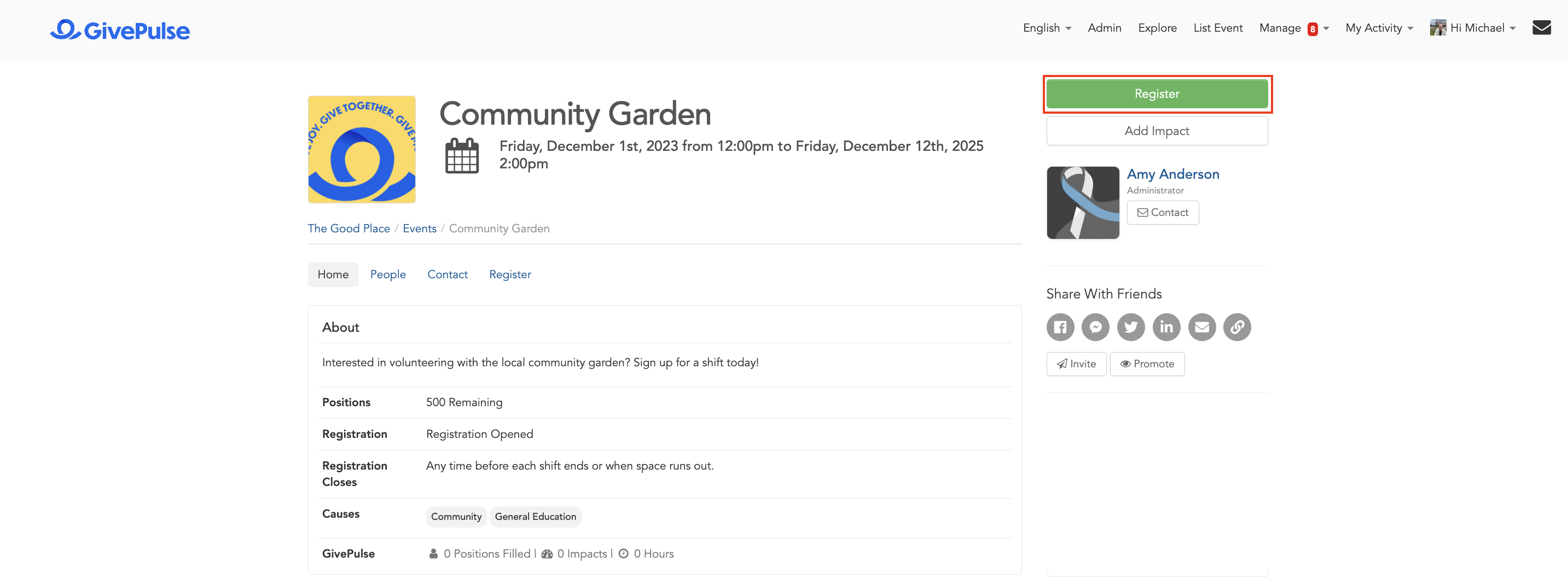
Task: Switch to the Register tab
Action: click(x=509, y=274)
